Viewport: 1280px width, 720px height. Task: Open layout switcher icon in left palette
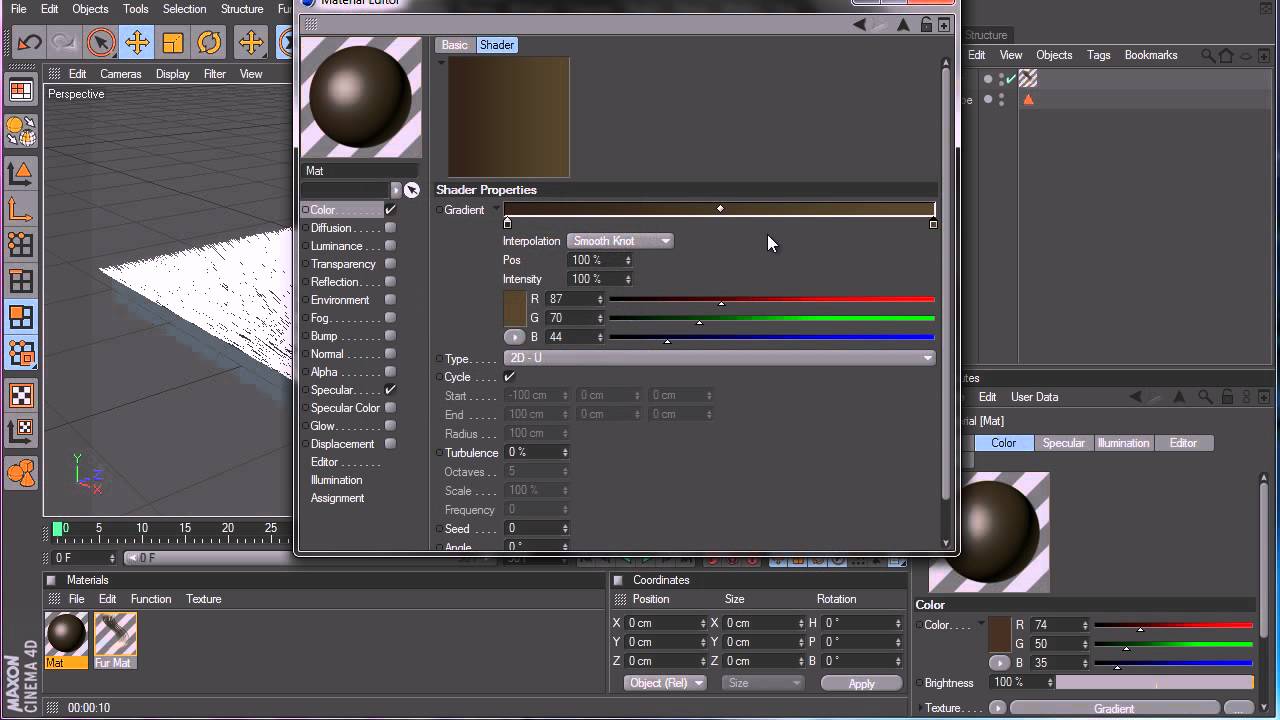[x=21, y=91]
